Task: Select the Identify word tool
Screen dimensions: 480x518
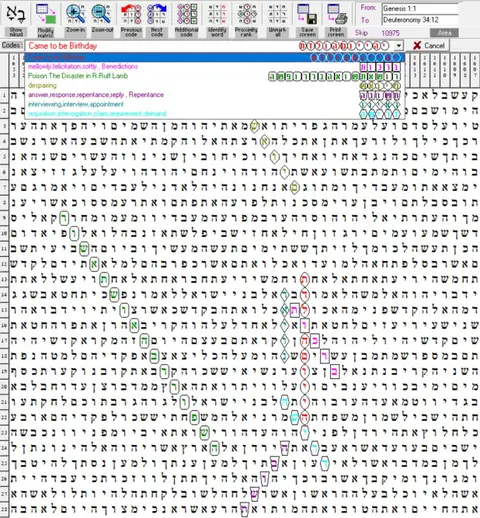Action: pyautogui.click(x=217, y=14)
